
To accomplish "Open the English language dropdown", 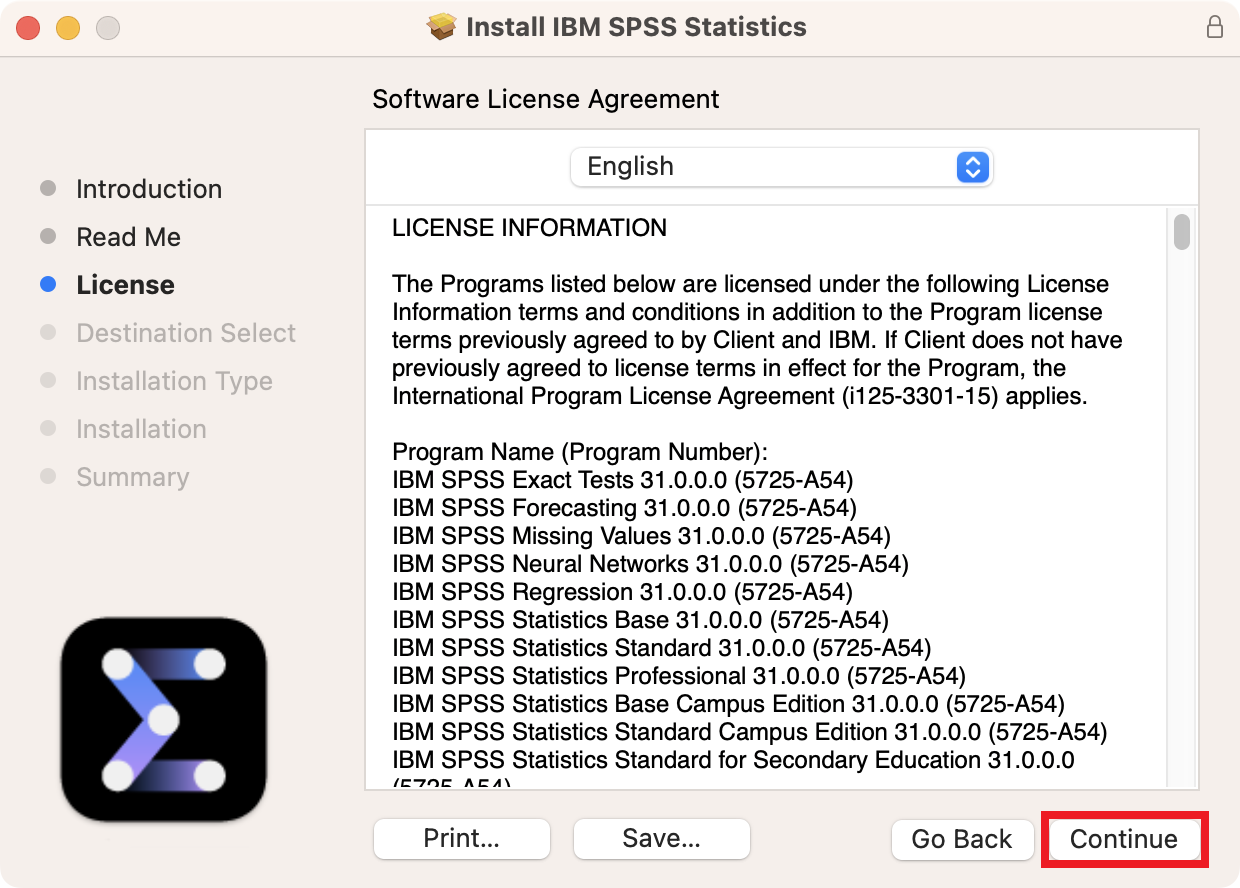I will tap(781, 167).
